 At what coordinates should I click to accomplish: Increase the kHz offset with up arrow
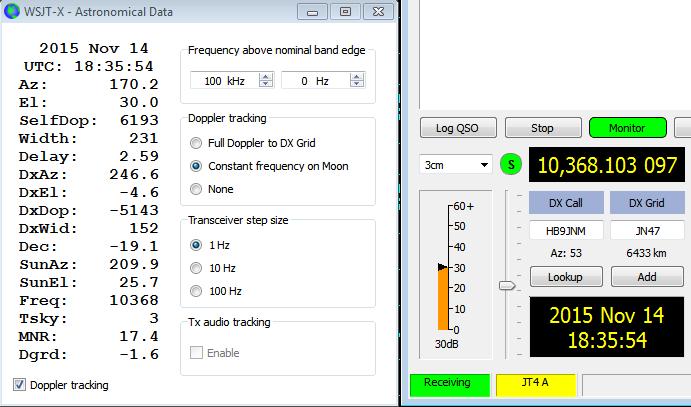pos(265,76)
